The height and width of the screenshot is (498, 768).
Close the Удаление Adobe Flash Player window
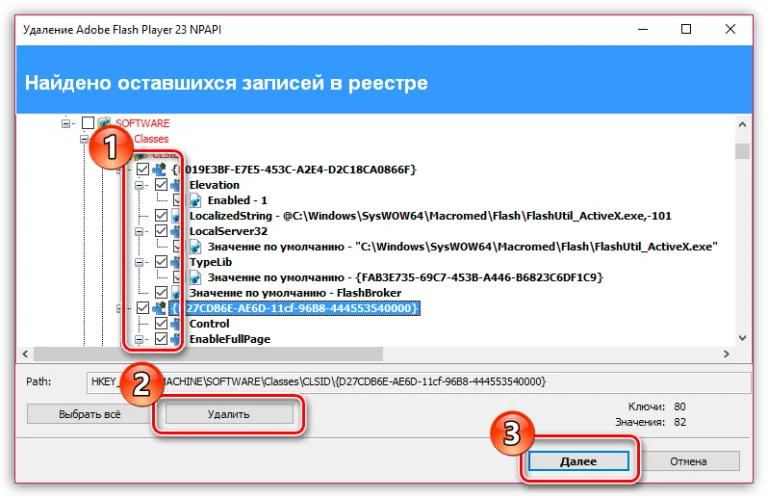pyautogui.click(x=730, y=29)
